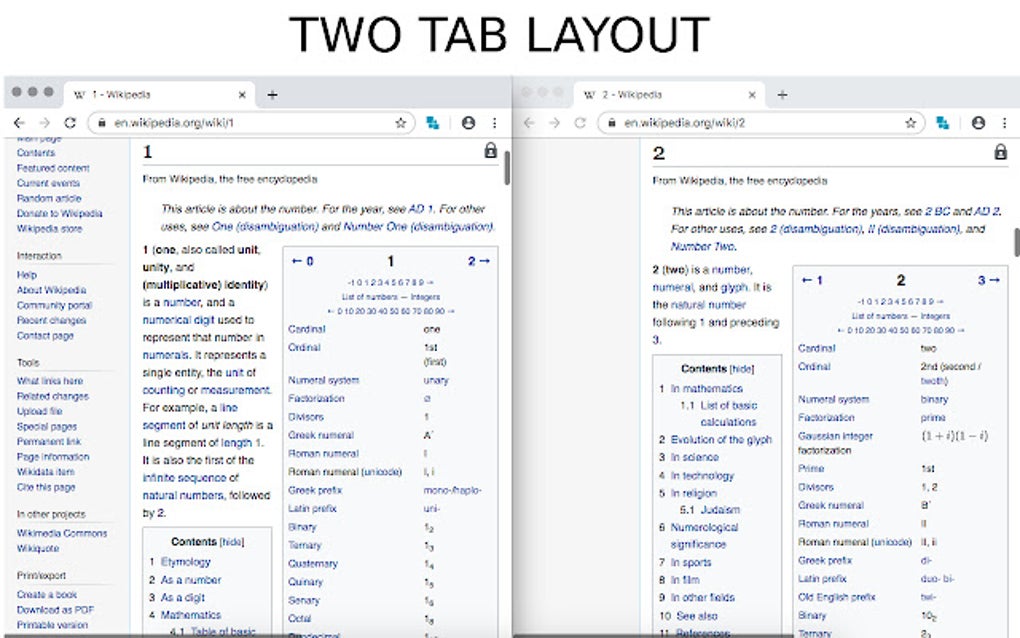
Task: Go to previous number '← 1' in infobox 2
Action: tap(812, 280)
